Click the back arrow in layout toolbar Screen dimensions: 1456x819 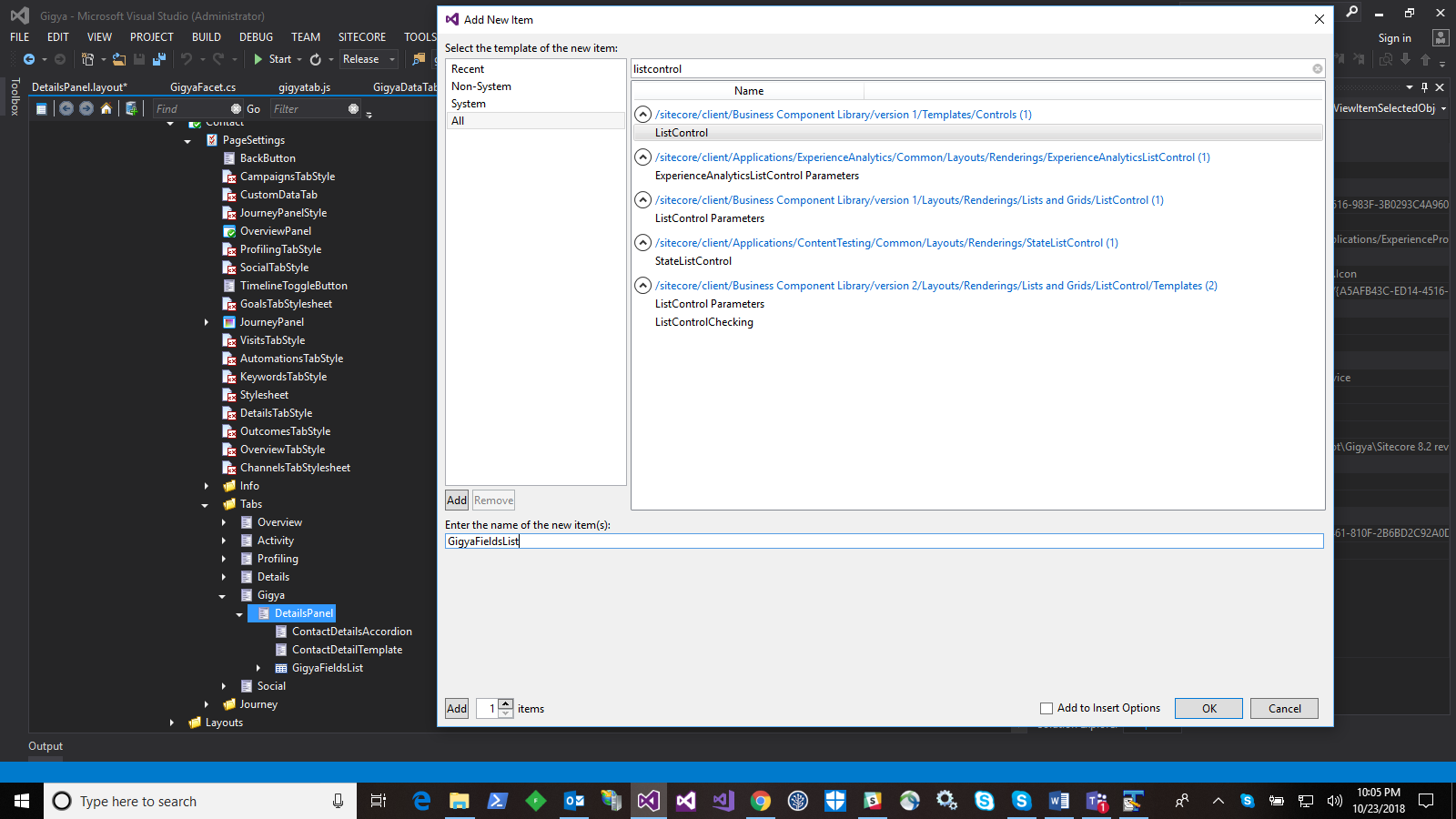click(66, 108)
